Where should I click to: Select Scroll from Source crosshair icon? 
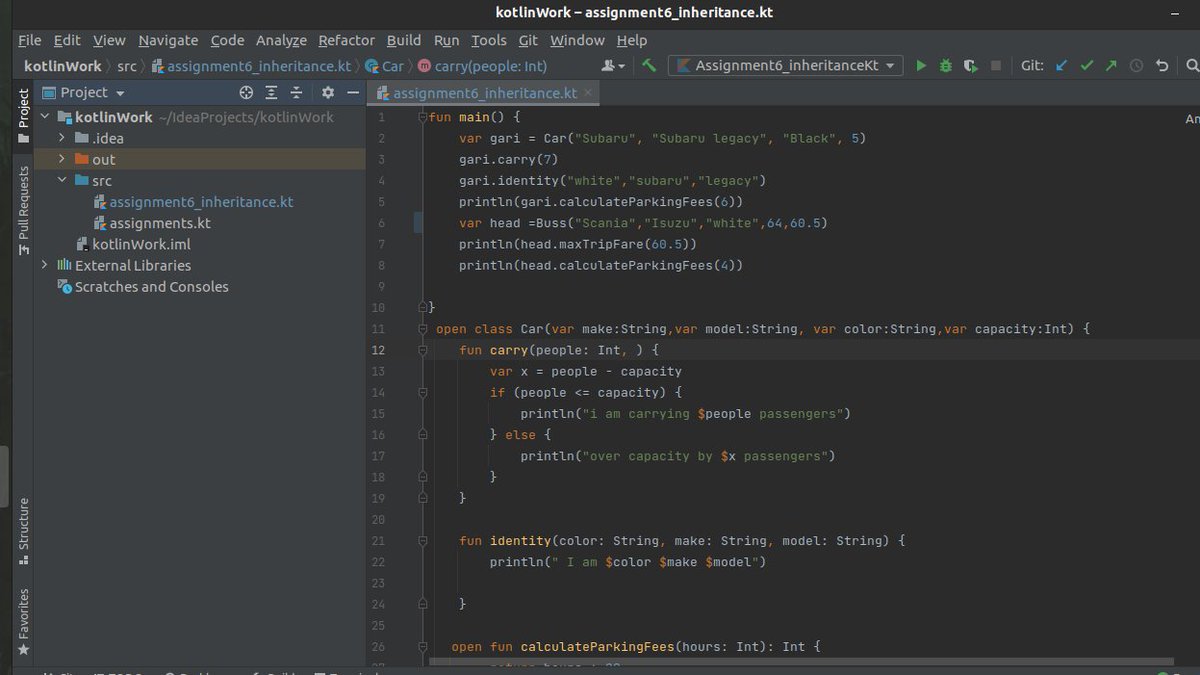pyautogui.click(x=246, y=92)
